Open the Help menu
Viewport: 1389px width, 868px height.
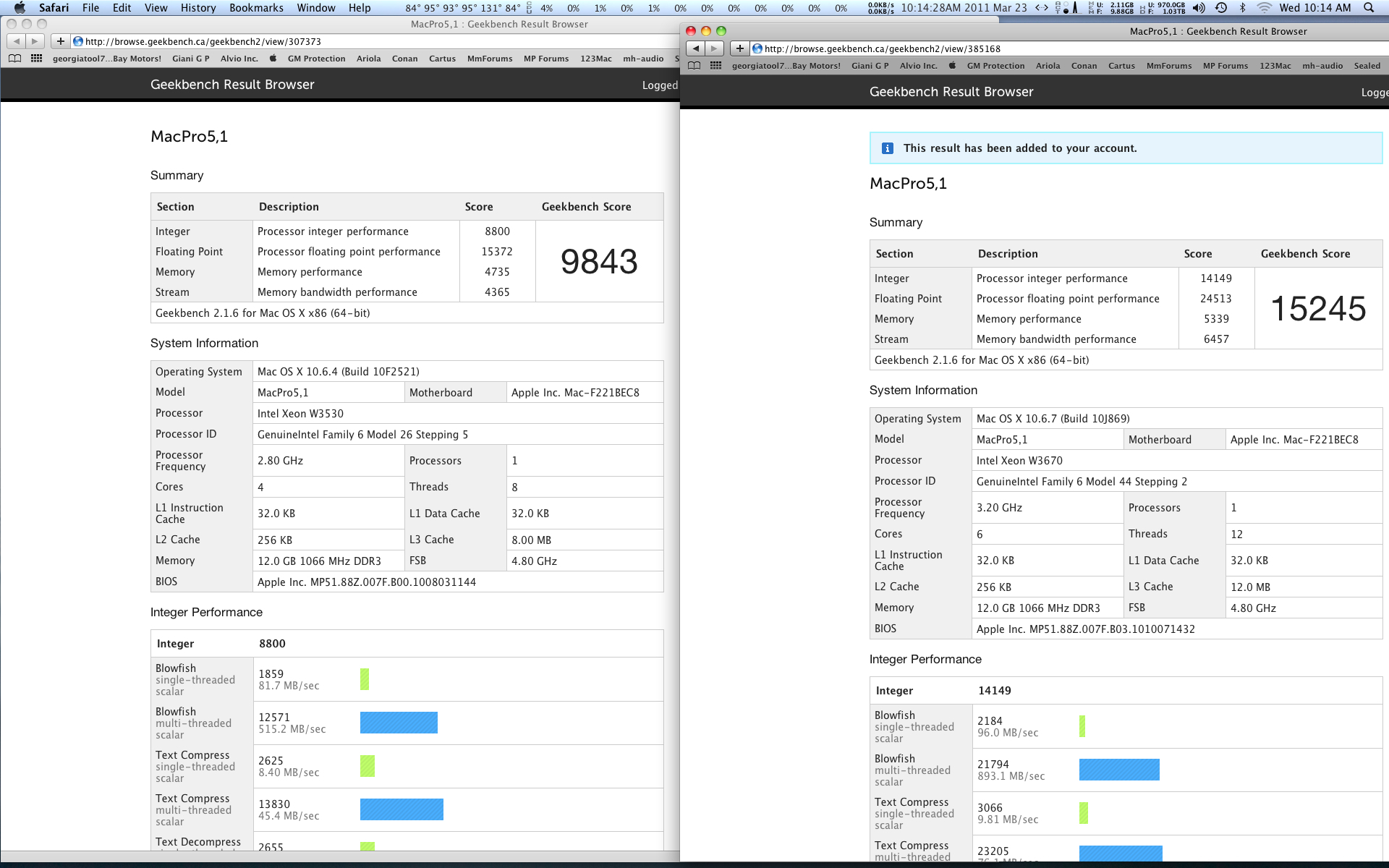(360, 8)
